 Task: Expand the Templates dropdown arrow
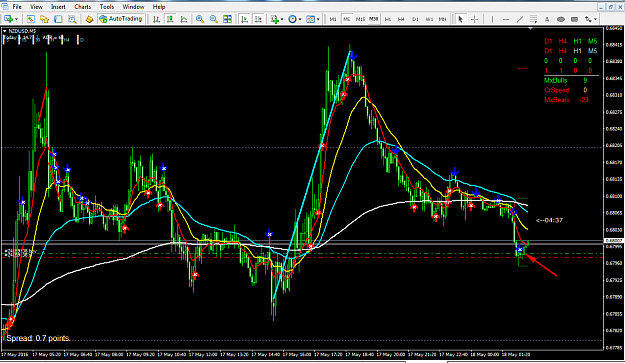(x=318, y=19)
